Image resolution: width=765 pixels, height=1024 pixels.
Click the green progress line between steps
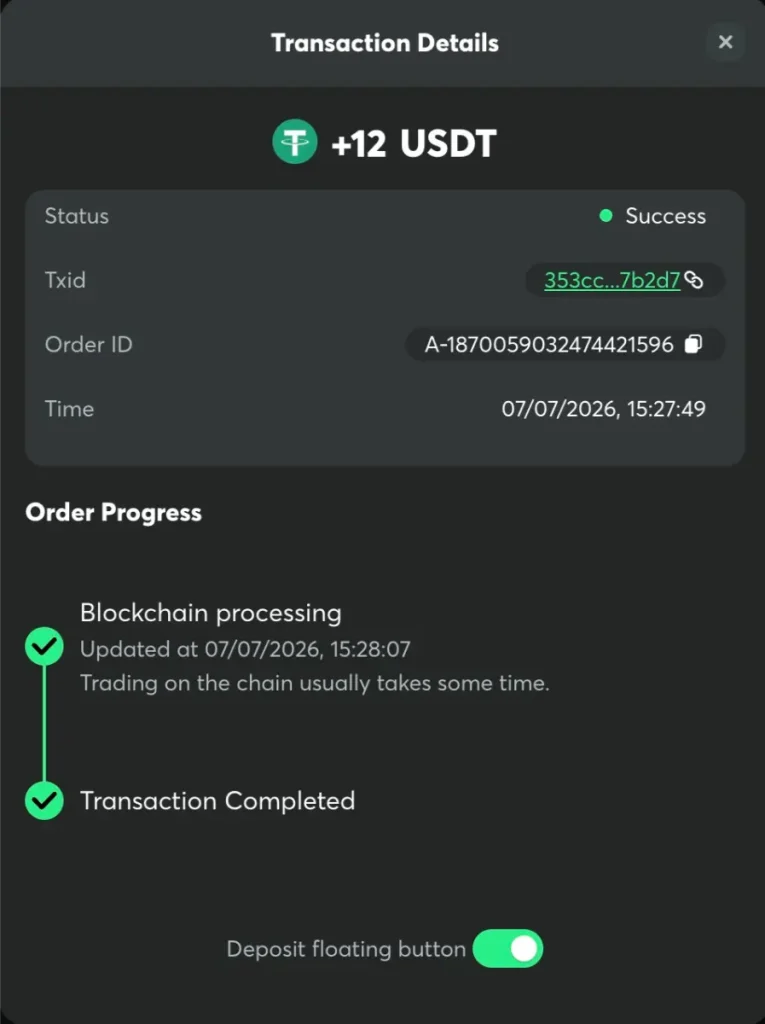coord(44,724)
